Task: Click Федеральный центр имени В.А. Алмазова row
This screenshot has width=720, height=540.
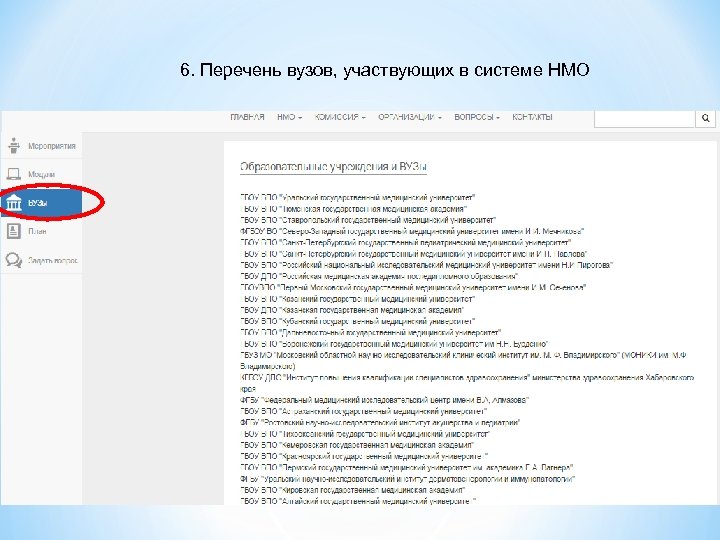Action: [x=384, y=400]
